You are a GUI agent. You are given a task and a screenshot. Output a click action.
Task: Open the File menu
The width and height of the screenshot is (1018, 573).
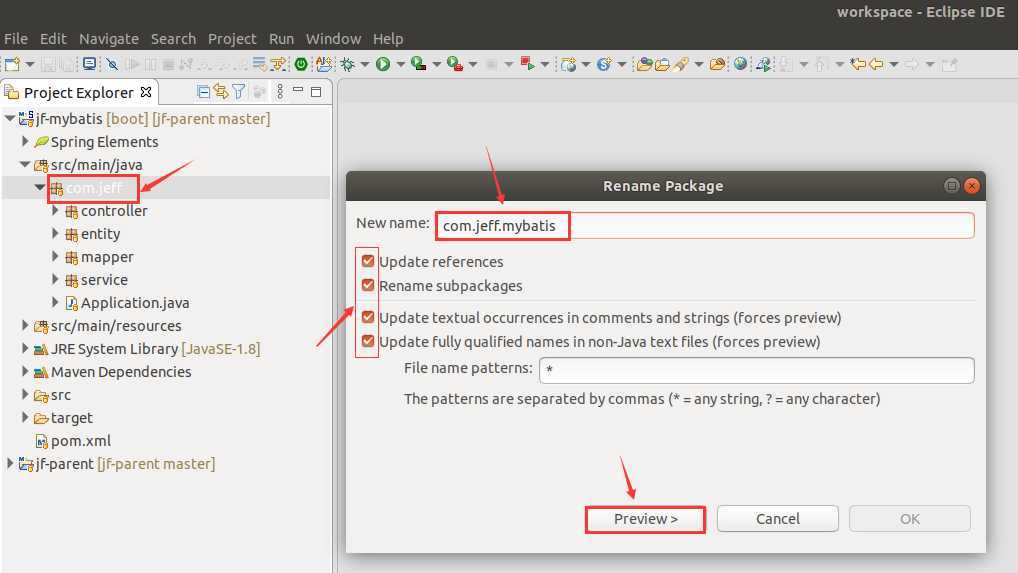(16, 39)
